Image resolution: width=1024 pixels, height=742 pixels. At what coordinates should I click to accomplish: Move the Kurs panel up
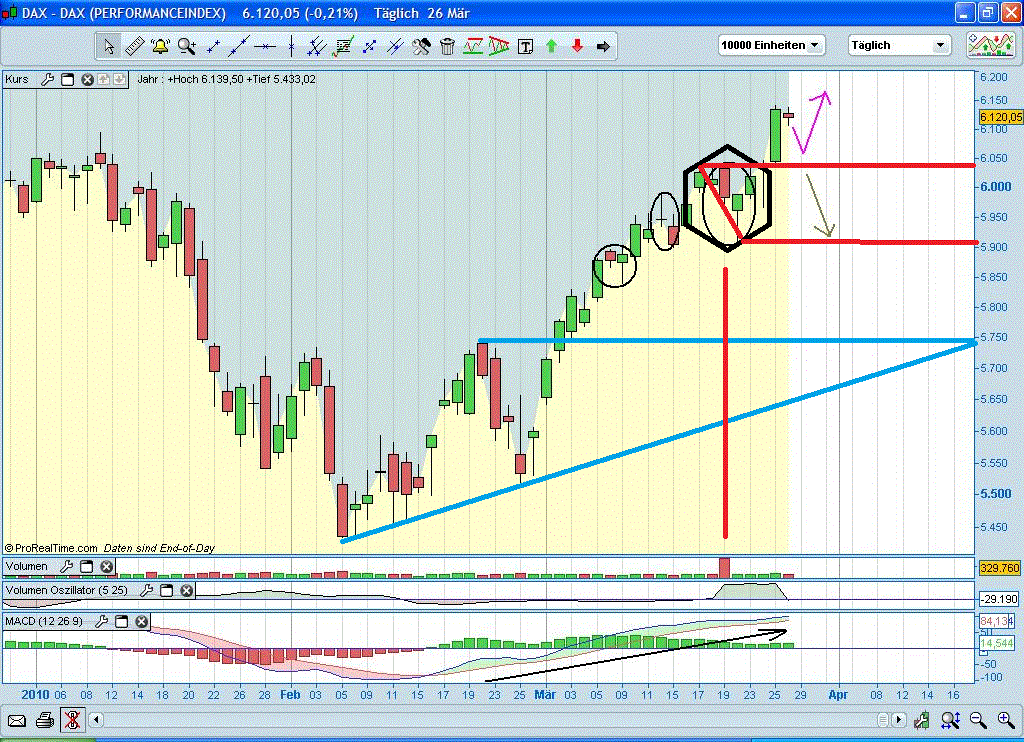(103, 79)
